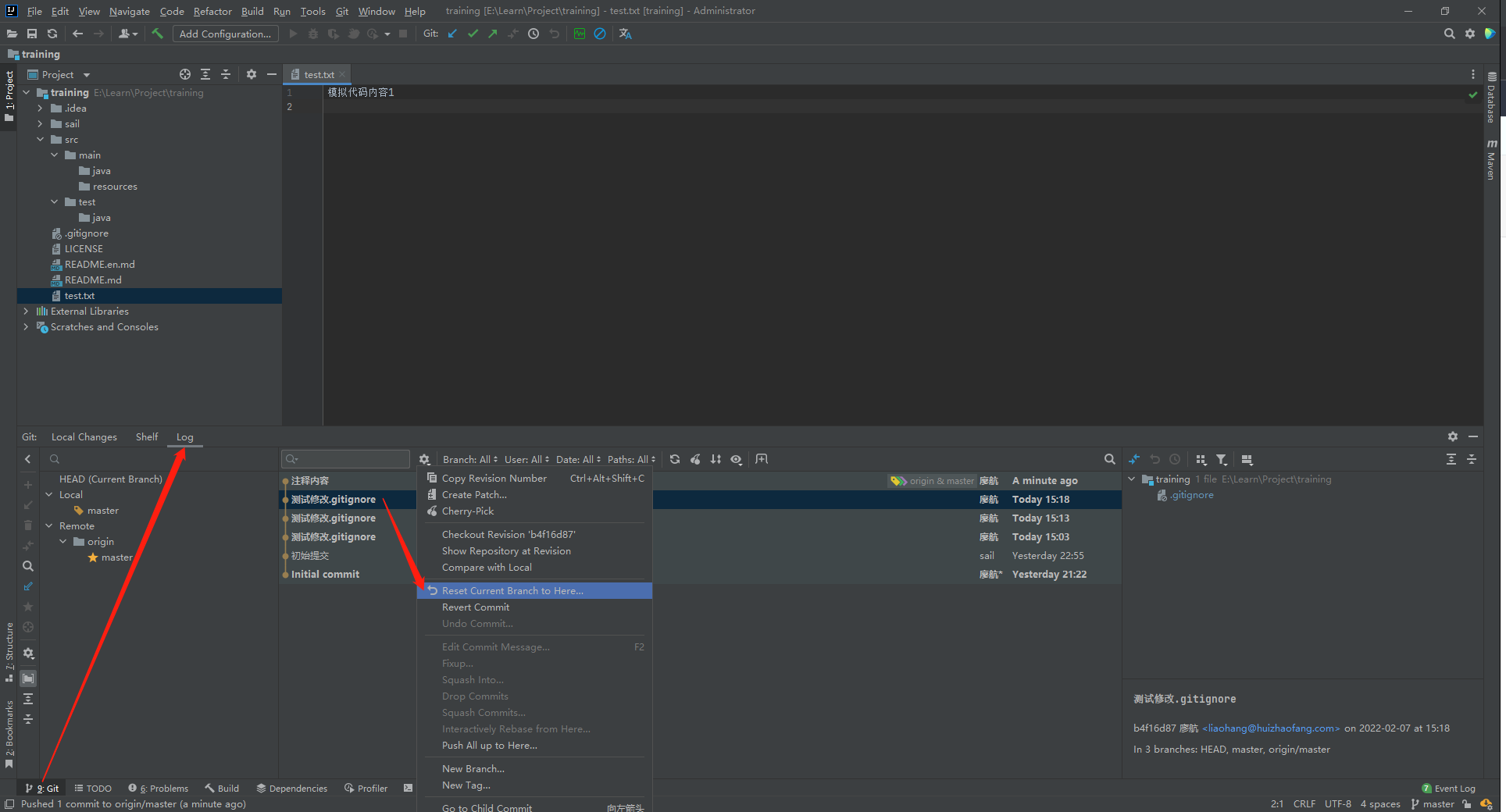Click Cherry-Pick icon in log toolbar
1506x812 pixels.
coord(695,459)
